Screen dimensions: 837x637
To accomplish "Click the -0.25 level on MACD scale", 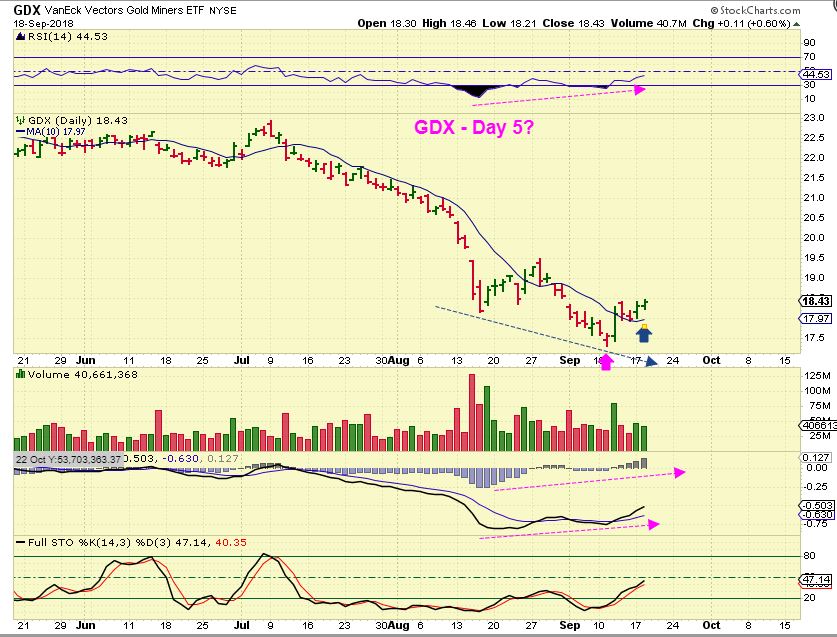I will (x=815, y=487).
